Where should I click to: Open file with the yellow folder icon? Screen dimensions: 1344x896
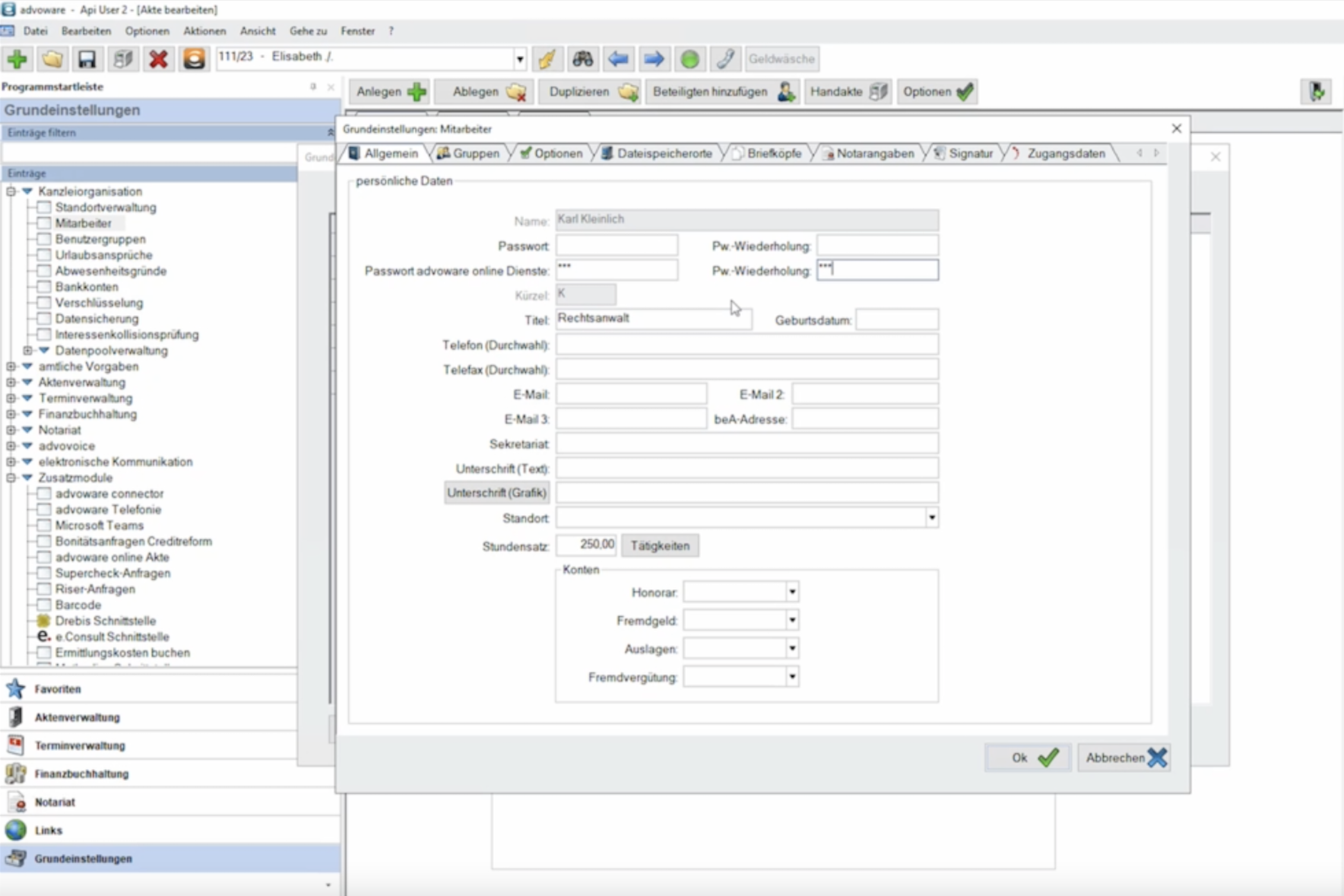52,59
